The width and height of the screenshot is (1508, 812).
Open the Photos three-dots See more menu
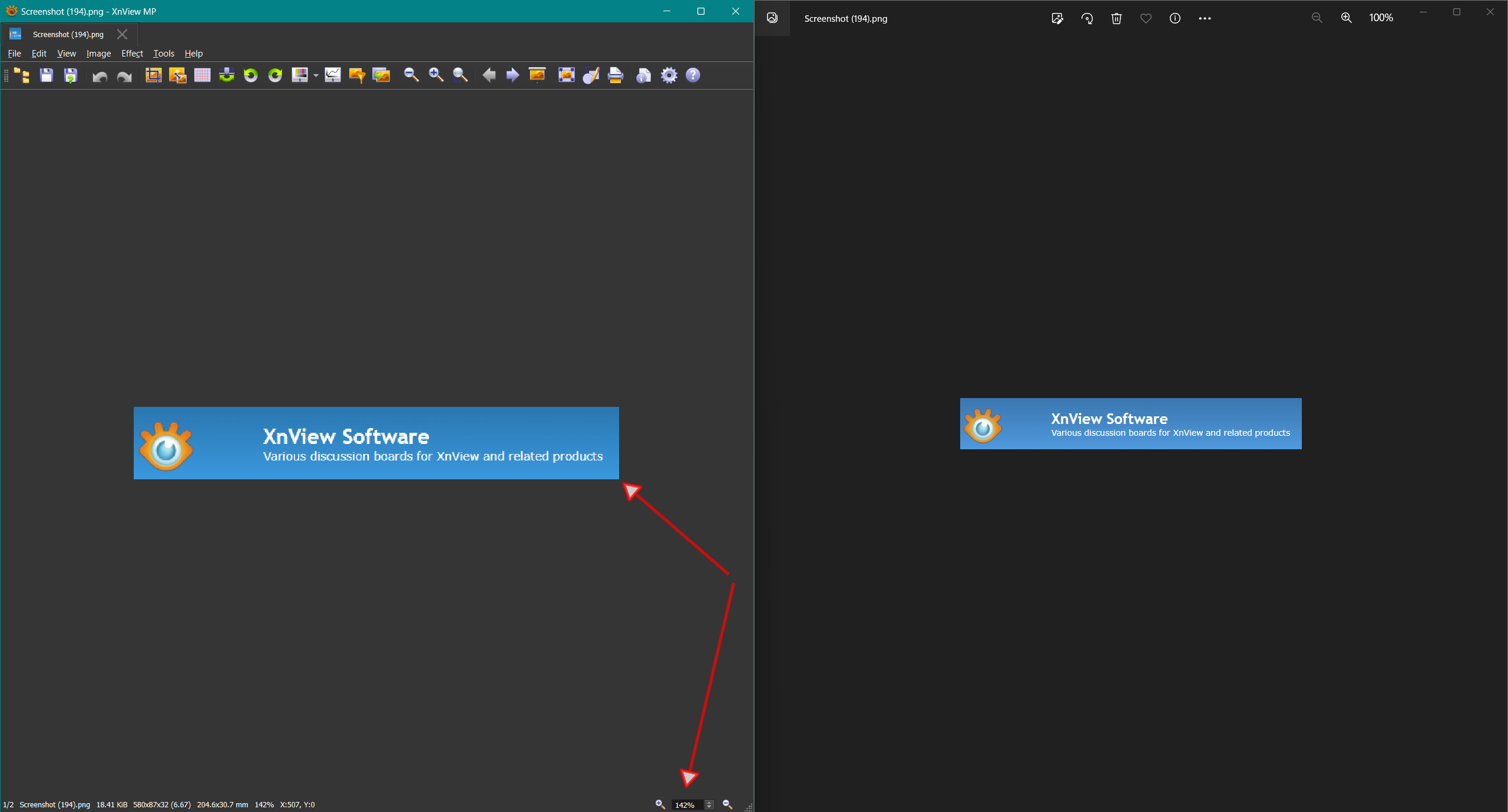1205,18
